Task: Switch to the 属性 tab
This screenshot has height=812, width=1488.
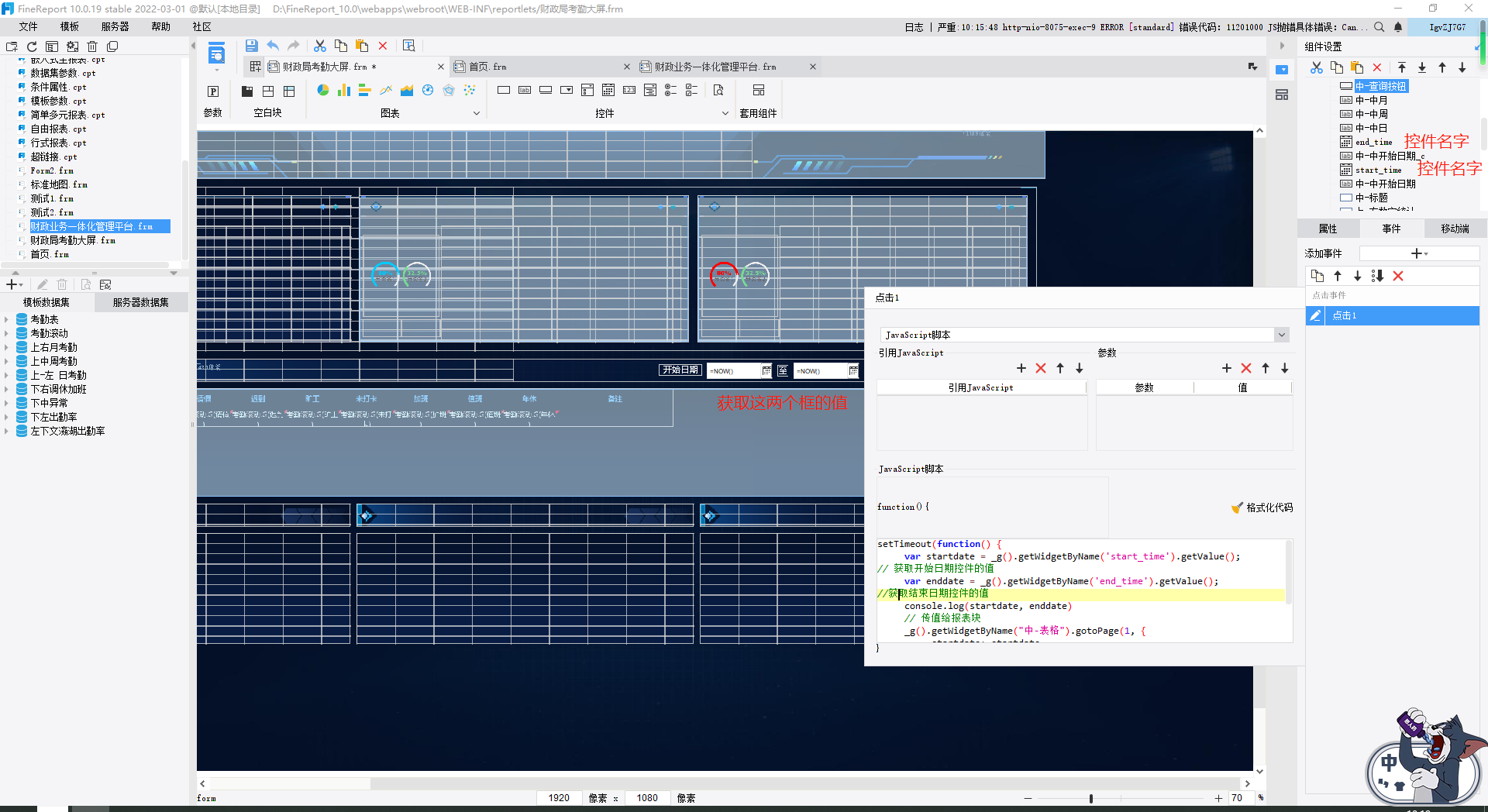Action: point(1328,229)
